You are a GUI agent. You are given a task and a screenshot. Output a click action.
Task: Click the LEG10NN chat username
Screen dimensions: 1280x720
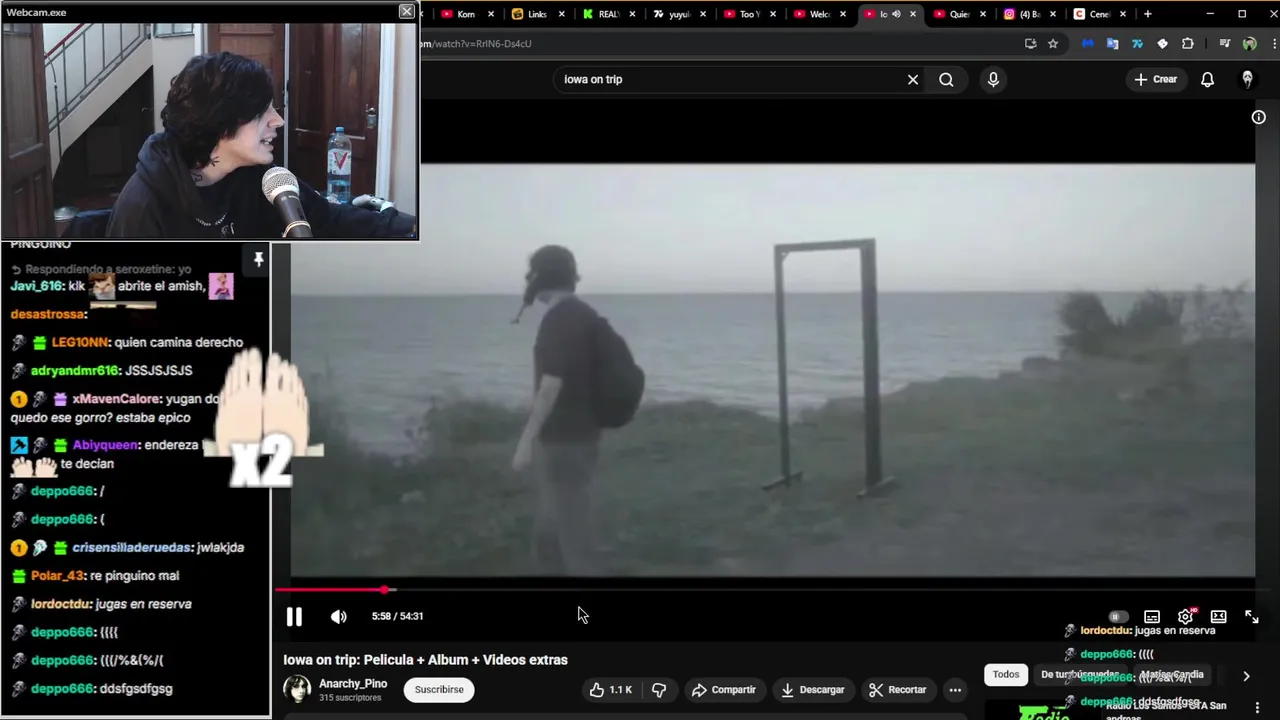(80, 342)
